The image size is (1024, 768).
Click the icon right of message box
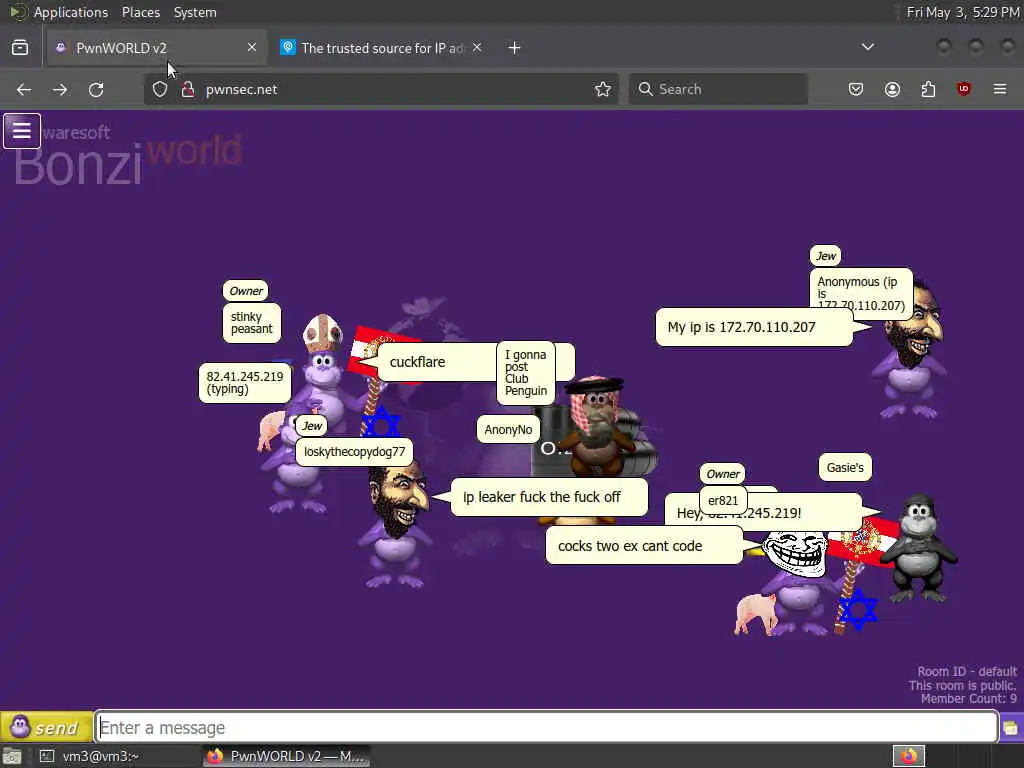tap(1011, 728)
